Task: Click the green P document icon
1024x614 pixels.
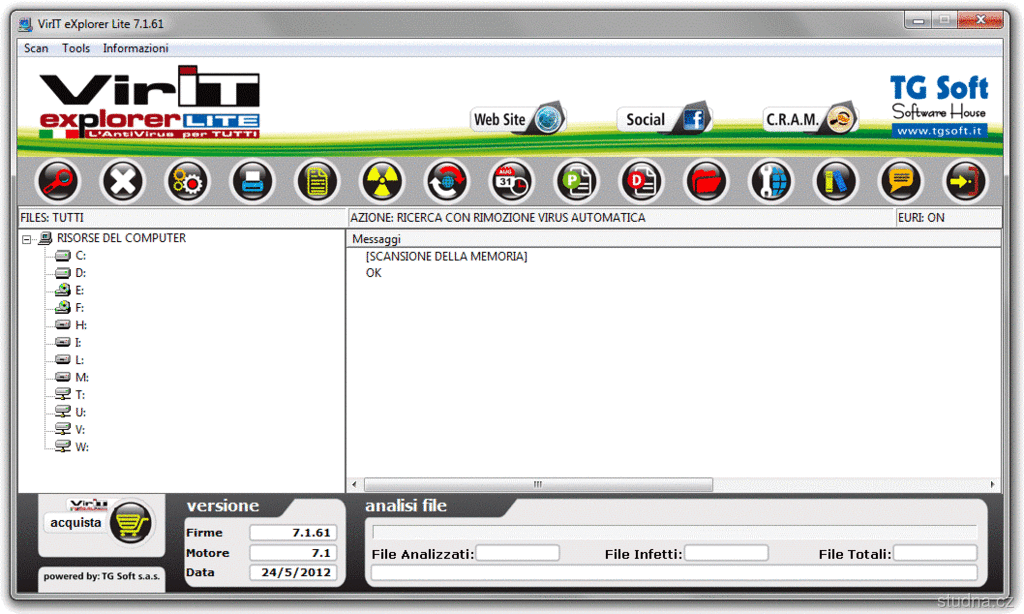Action: [577, 182]
